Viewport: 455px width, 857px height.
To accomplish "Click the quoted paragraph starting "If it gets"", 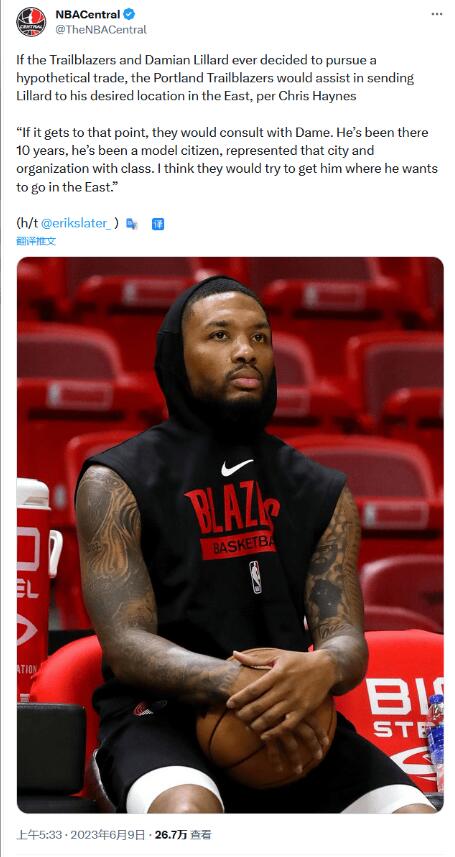I will click(227, 159).
